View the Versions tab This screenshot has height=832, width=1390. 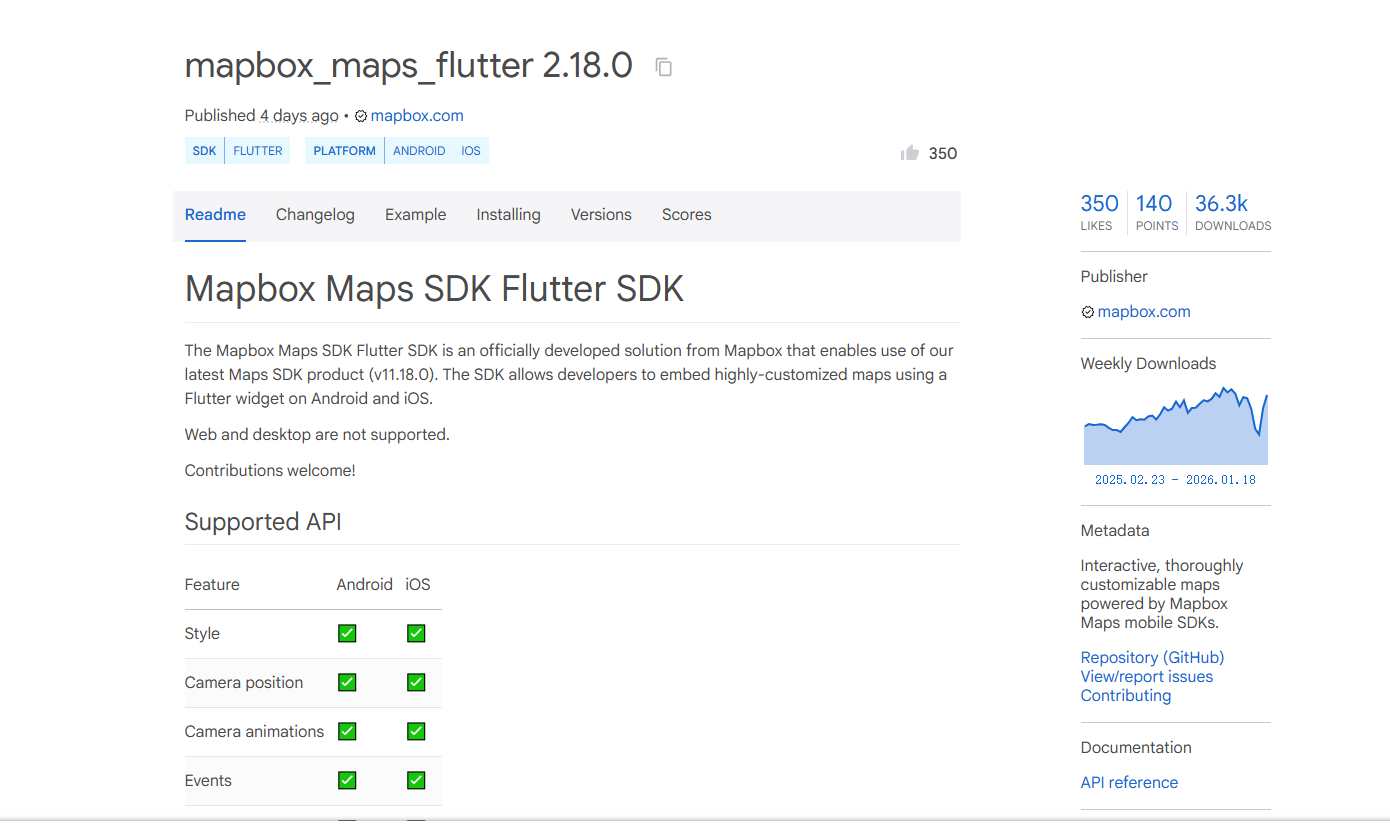tap(601, 215)
